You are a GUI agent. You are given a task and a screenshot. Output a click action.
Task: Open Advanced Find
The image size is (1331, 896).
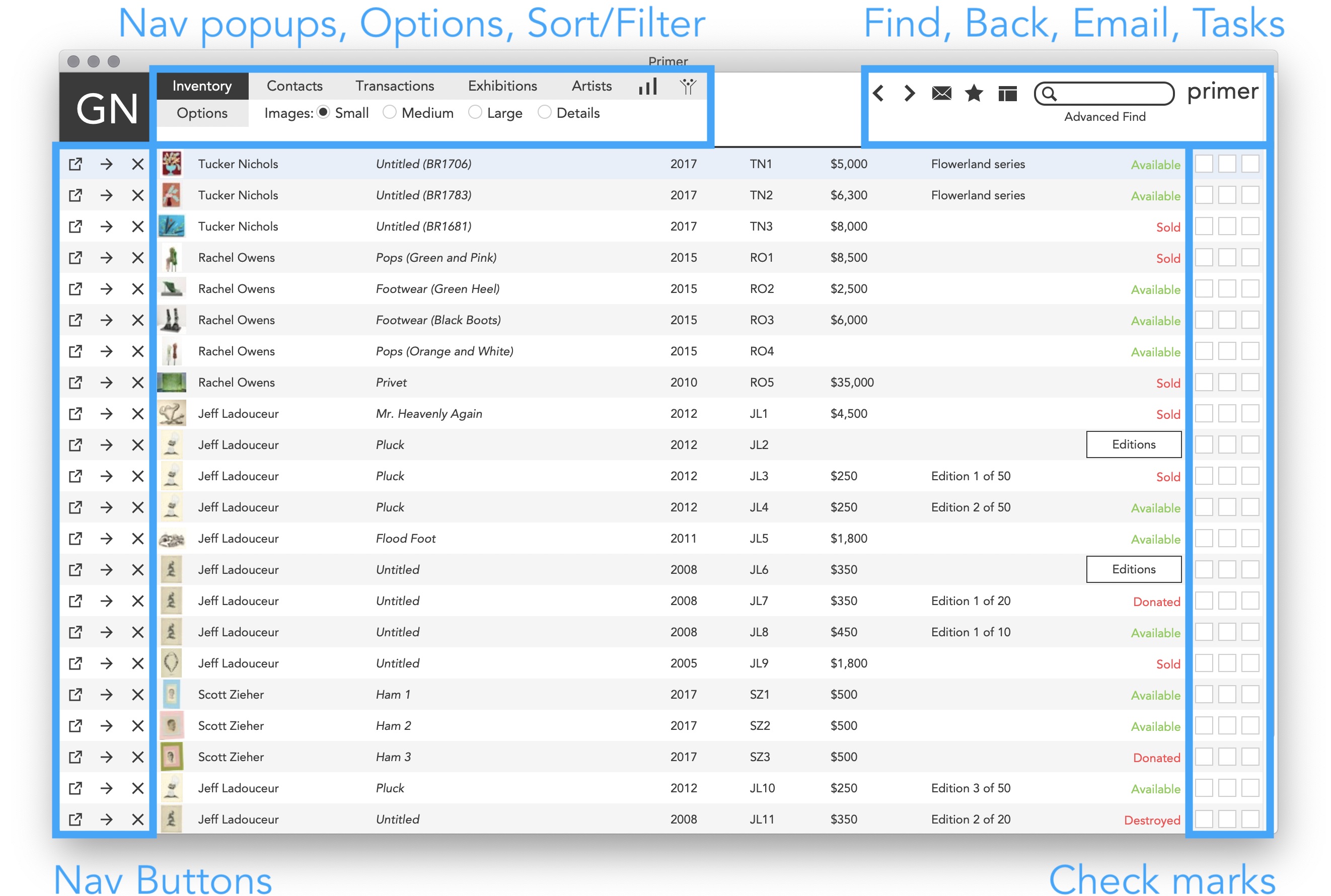click(1104, 117)
